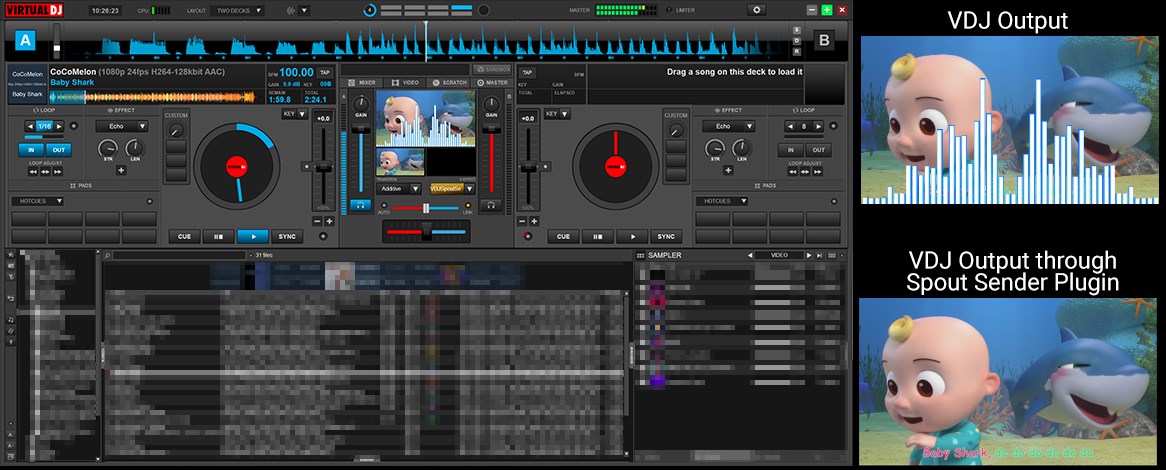The height and width of the screenshot is (470, 1166).
Task: Double the deck A loop length
Action: point(59,126)
